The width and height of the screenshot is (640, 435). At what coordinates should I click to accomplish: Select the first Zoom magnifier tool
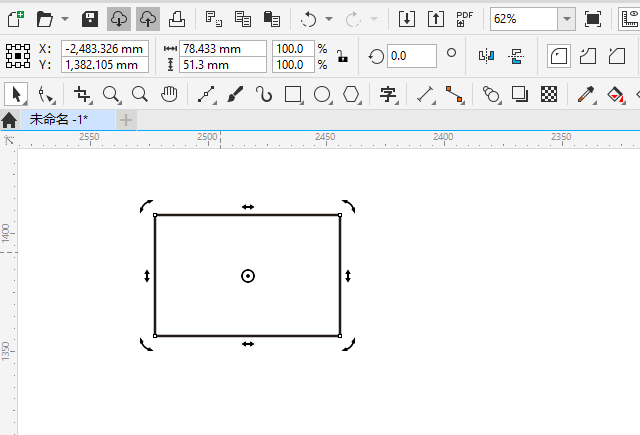pos(111,95)
